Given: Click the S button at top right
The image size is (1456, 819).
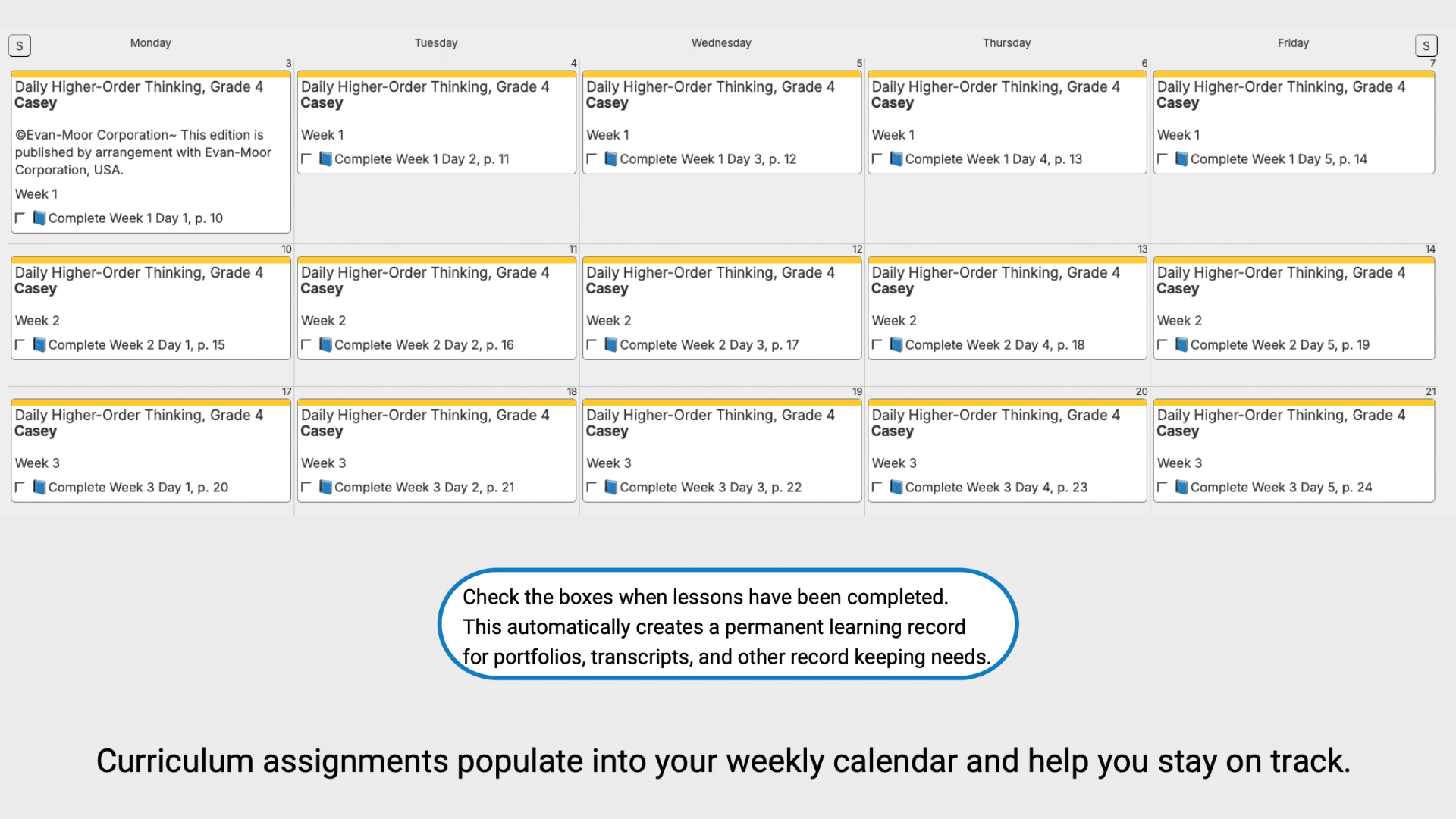Looking at the screenshot, I should 1426,45.
